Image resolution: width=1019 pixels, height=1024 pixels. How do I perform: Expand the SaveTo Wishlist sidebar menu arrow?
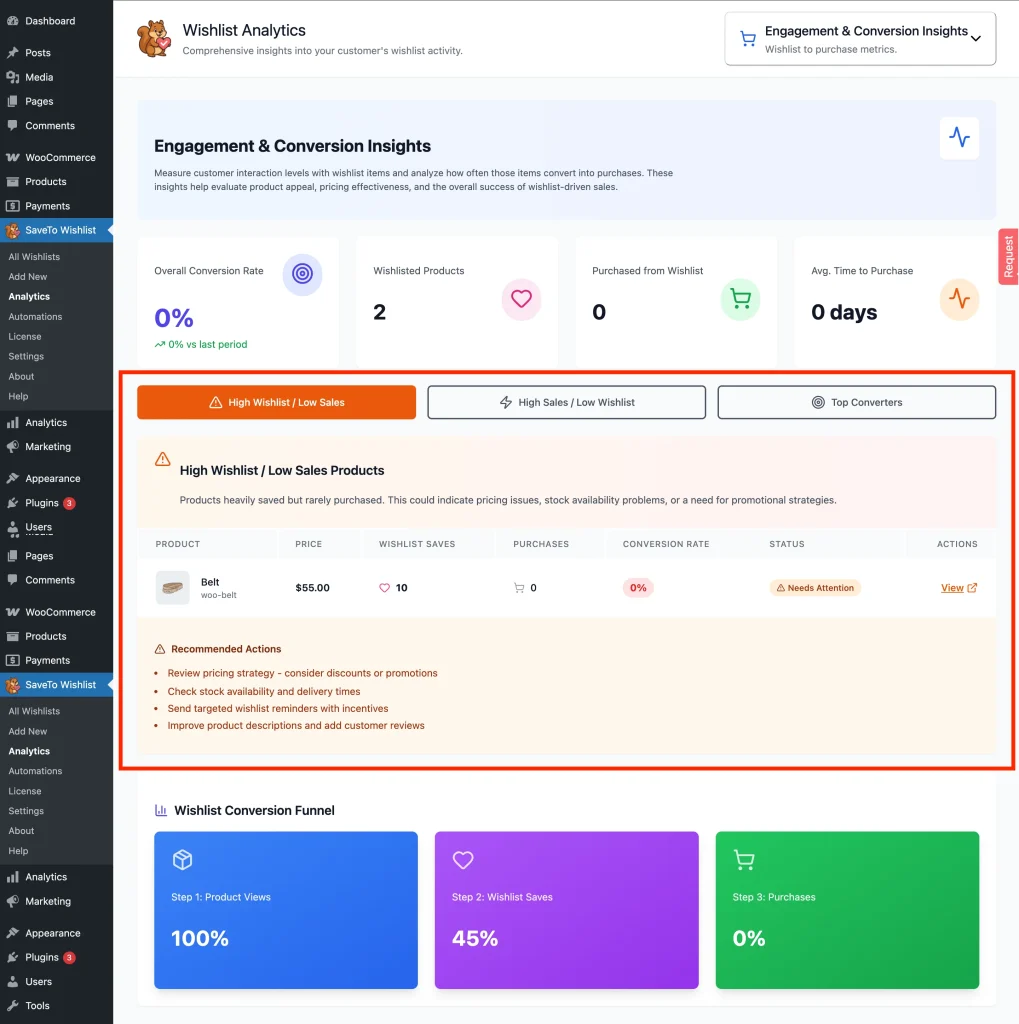click(110, 229)
